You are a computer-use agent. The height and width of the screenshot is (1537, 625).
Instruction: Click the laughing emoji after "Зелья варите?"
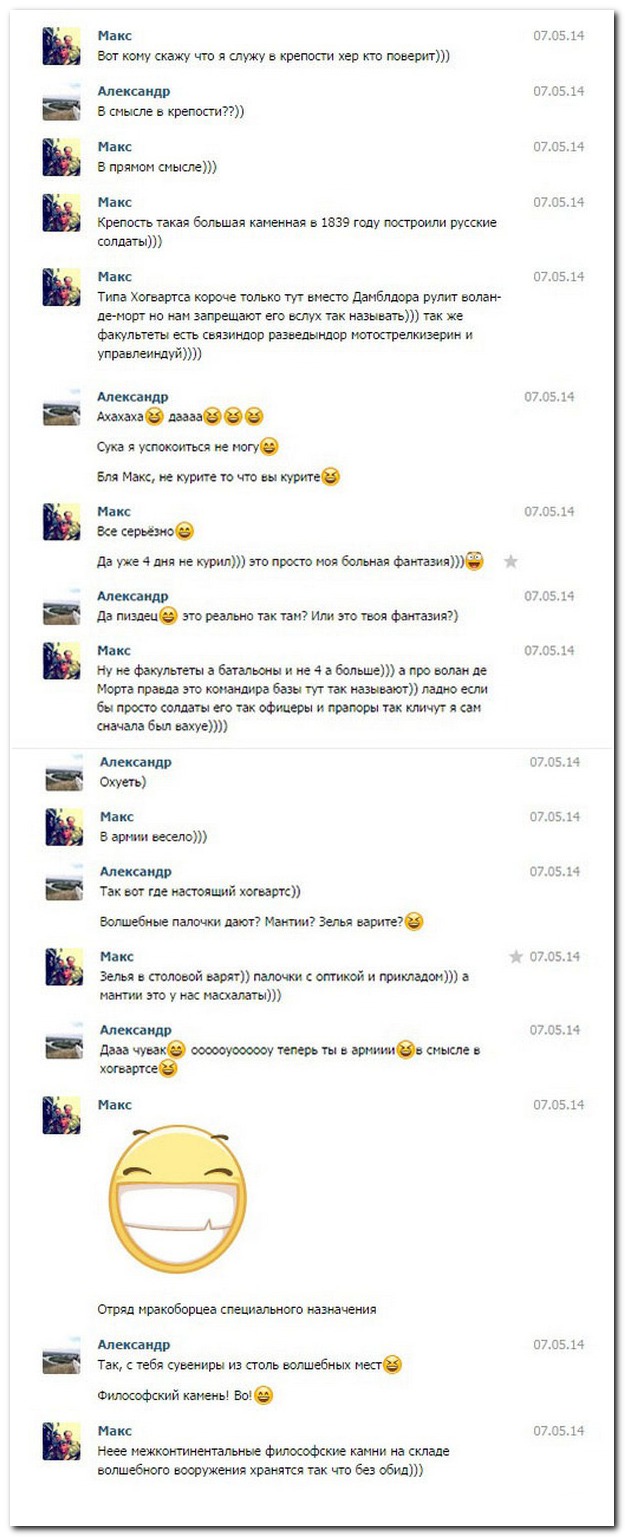[414, 921]
